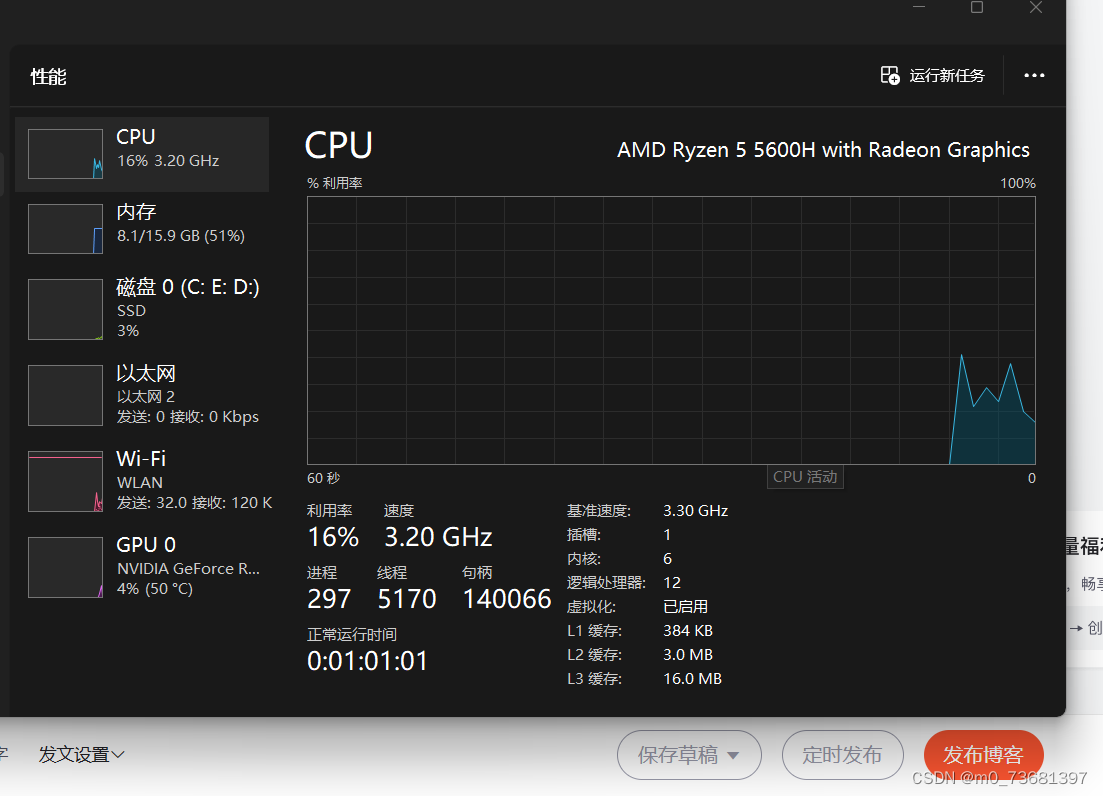Click the 发布博客 publish blog button
The width and height of the screenshot is (1103, 796).
click(x=983, y=755)
